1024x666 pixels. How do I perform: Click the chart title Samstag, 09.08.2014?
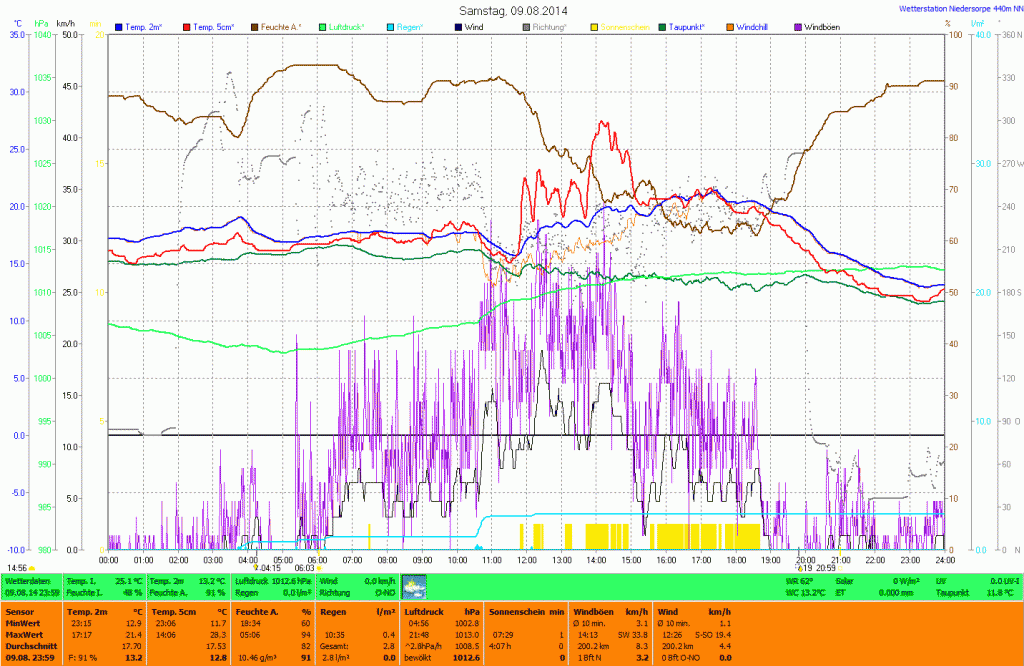pos(511,10)
